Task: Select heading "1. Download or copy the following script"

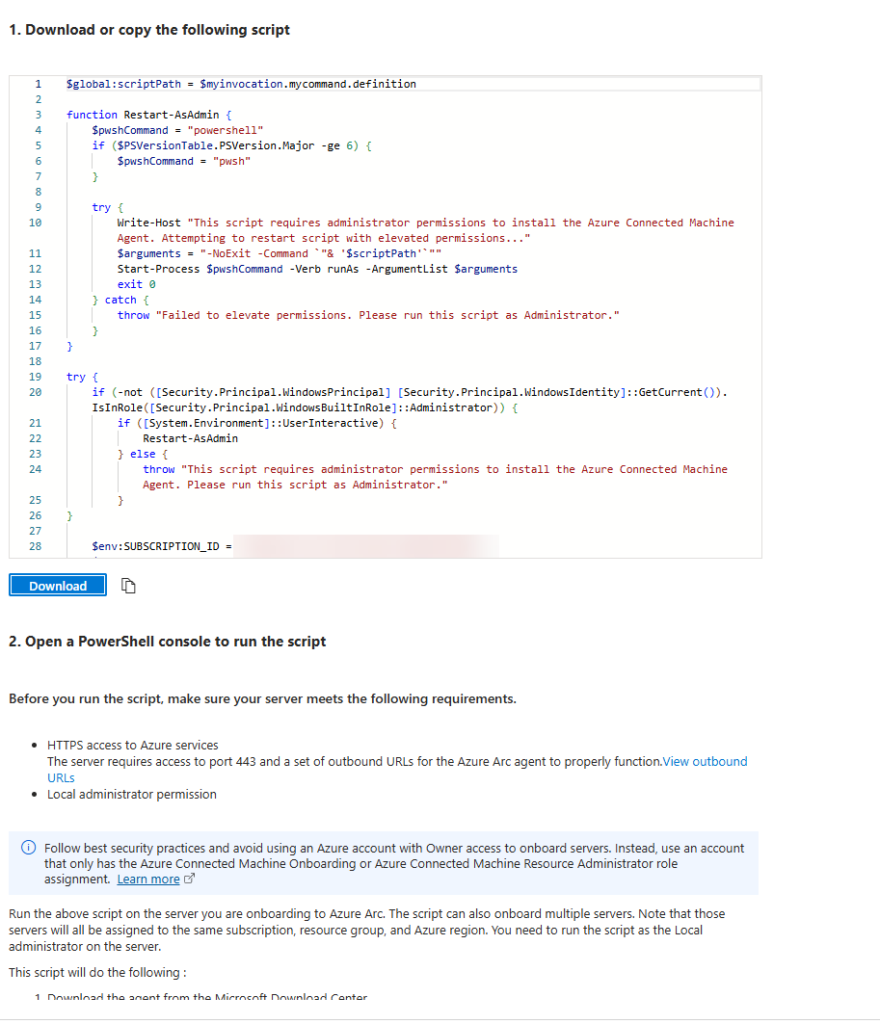Action: (149, 30)
